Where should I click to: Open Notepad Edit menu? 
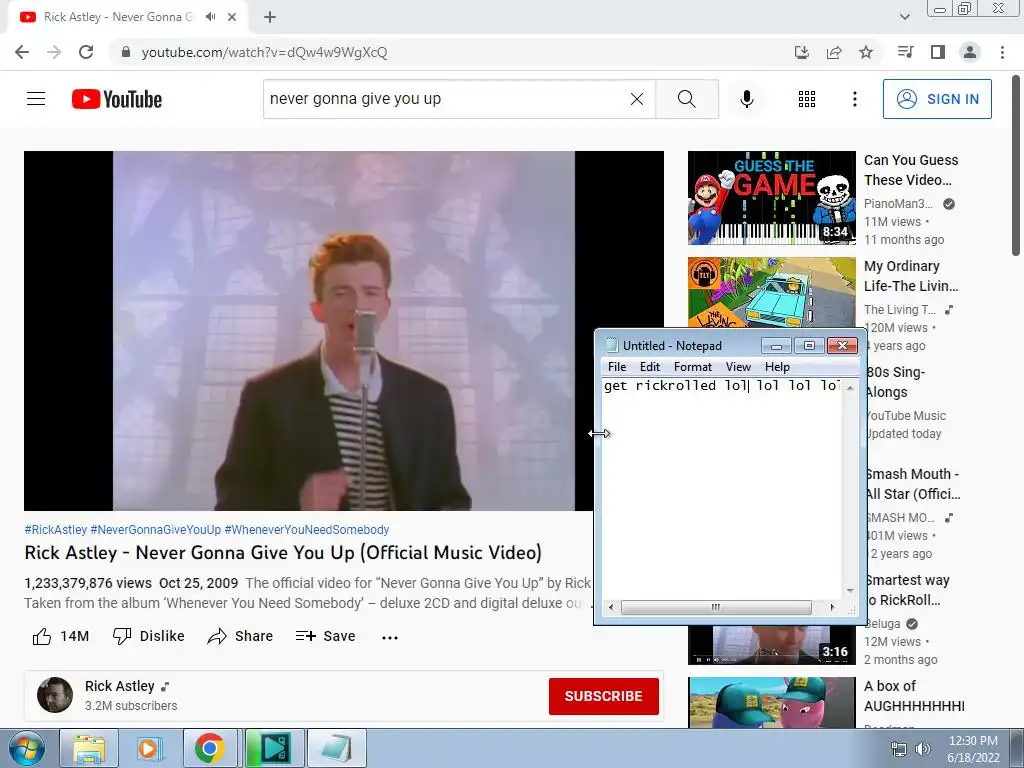(649, 366)
